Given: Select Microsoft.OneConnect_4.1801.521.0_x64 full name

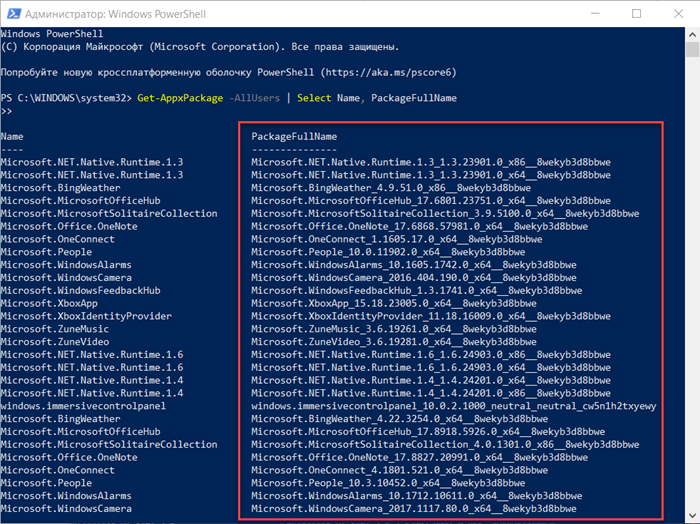Looking at the screenshot, I should (400, 470).
